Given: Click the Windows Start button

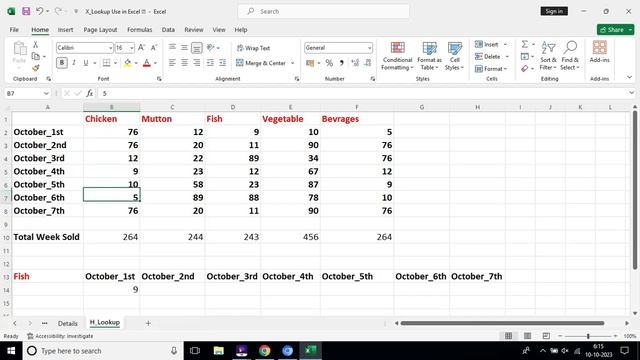Looking at the screenshot, I should [11, 351].
